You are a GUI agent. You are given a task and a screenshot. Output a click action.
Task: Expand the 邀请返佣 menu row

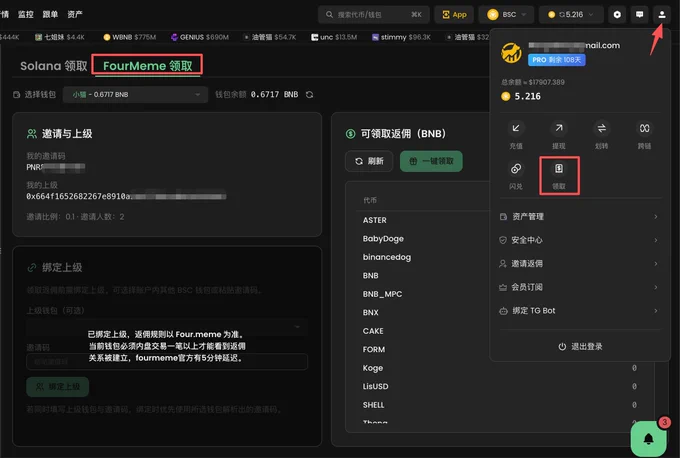(580, 263)
